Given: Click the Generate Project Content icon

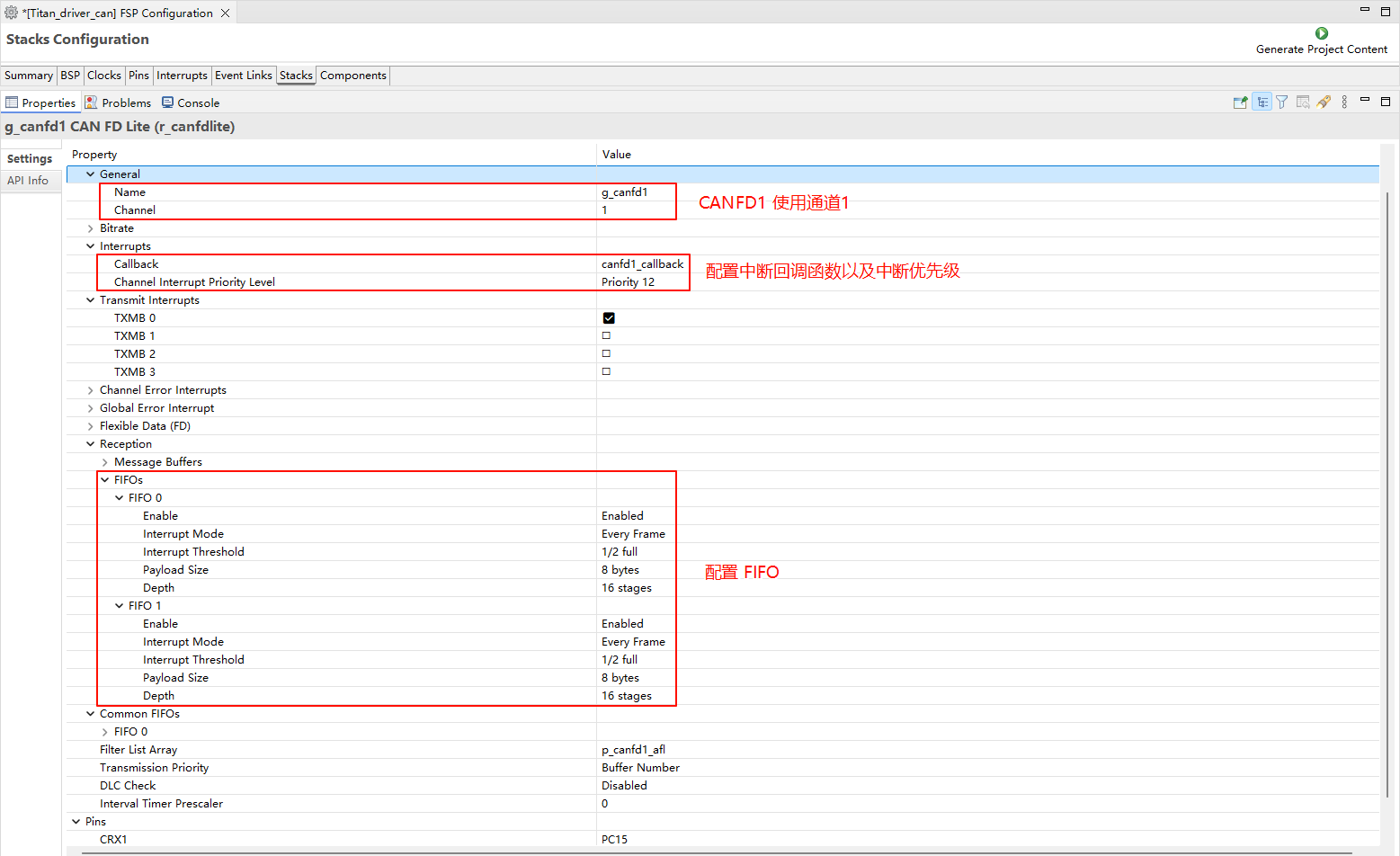Looking at the screenshot, I should [1321, 33].
